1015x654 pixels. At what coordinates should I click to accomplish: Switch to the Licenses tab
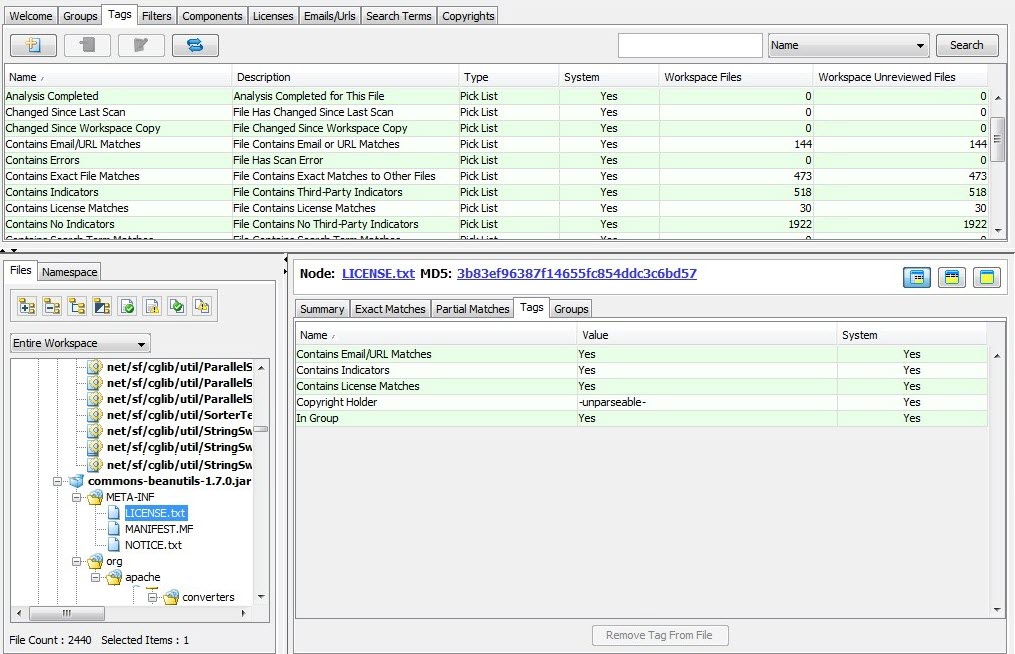click(272, 16)
